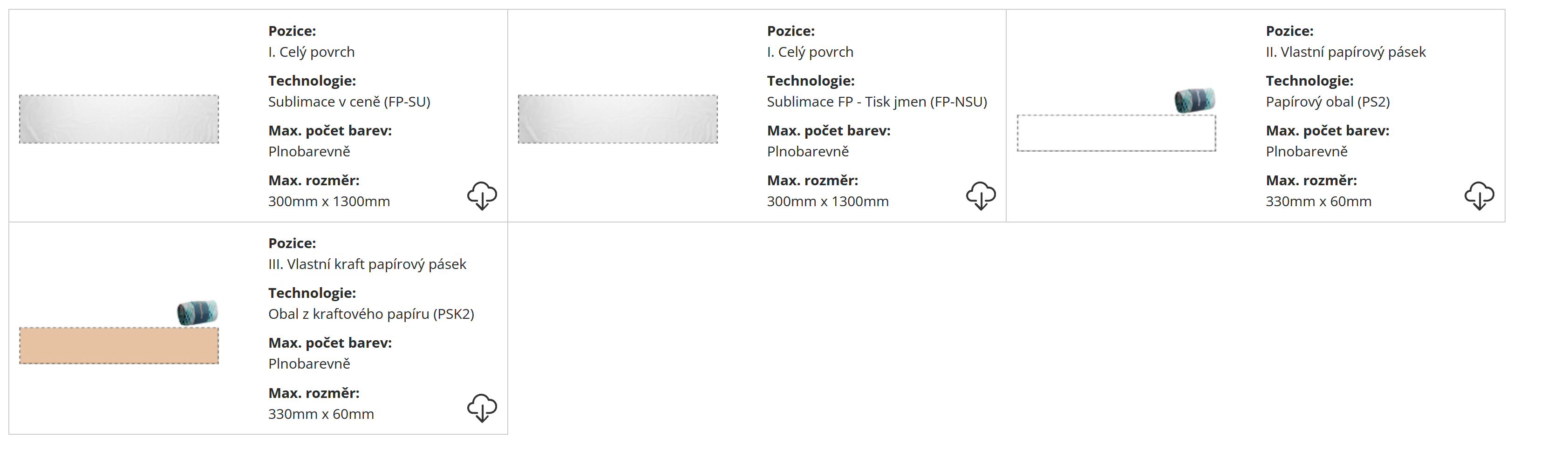Click 'Sublimace FP - Tisk jmen (FP-NSU)' text

(x=877, y=102)
